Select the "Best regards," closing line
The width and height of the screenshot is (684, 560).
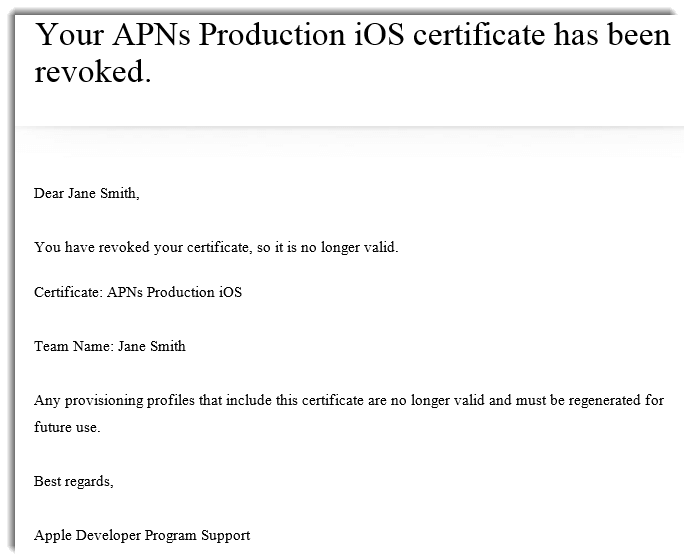(74, 481)
